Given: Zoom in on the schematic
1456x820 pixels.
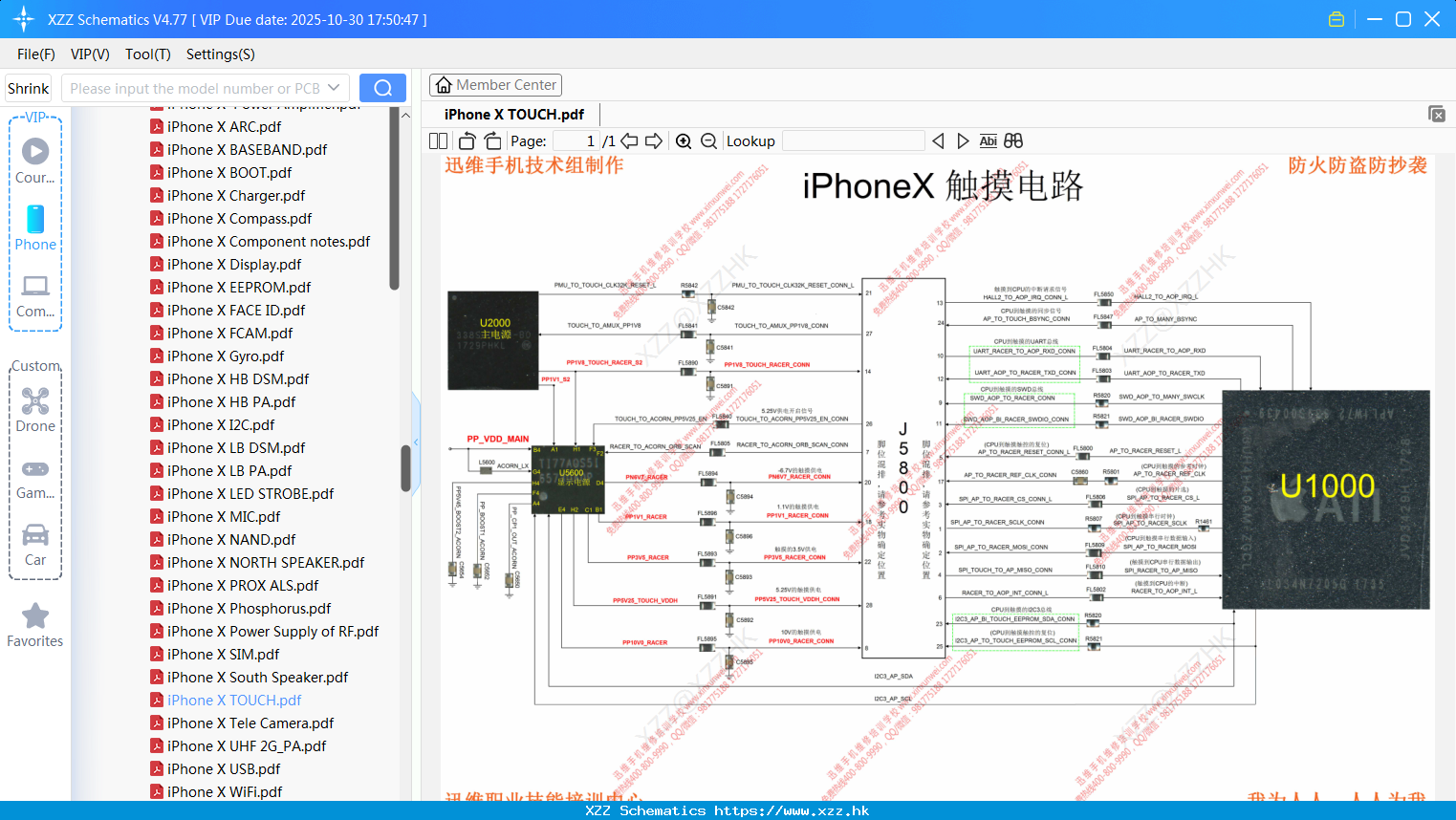Looking at the screenshot, I should (684, 140).
